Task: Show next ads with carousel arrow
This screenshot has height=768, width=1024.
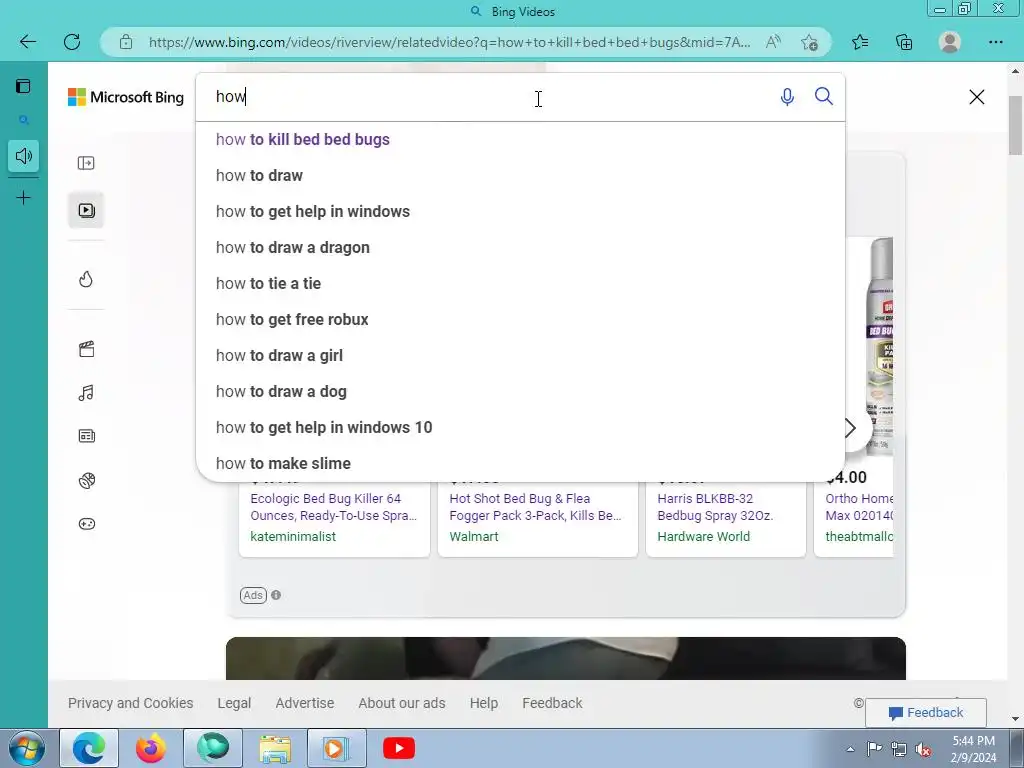Action: coord(850,428)
